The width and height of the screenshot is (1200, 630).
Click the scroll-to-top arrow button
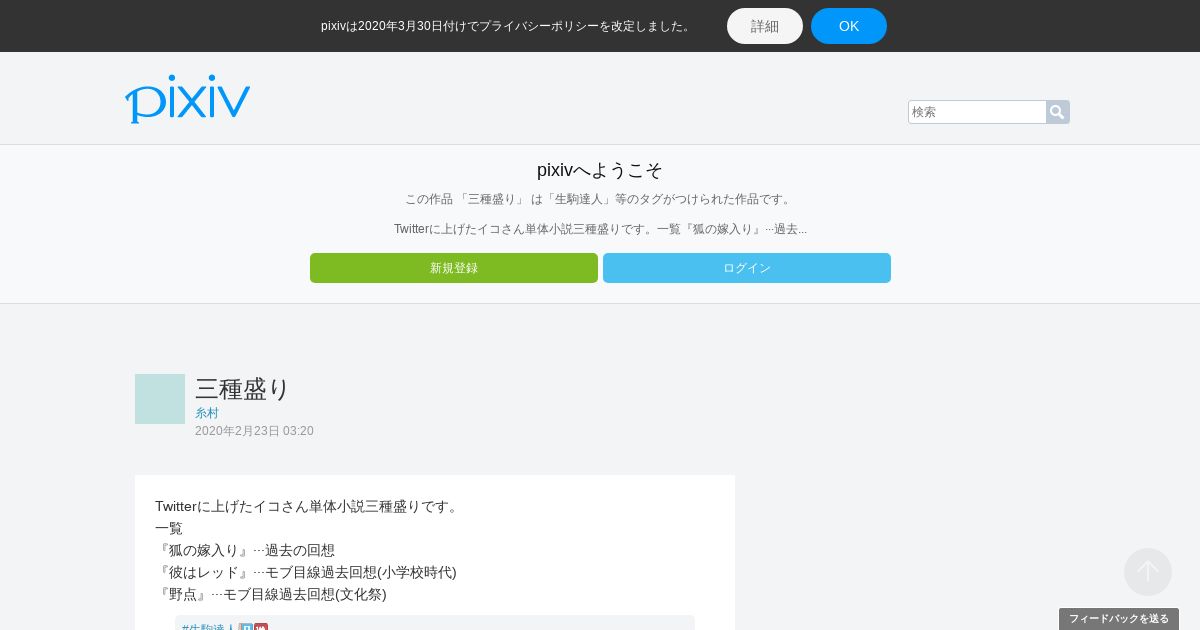click(1148, 572)
